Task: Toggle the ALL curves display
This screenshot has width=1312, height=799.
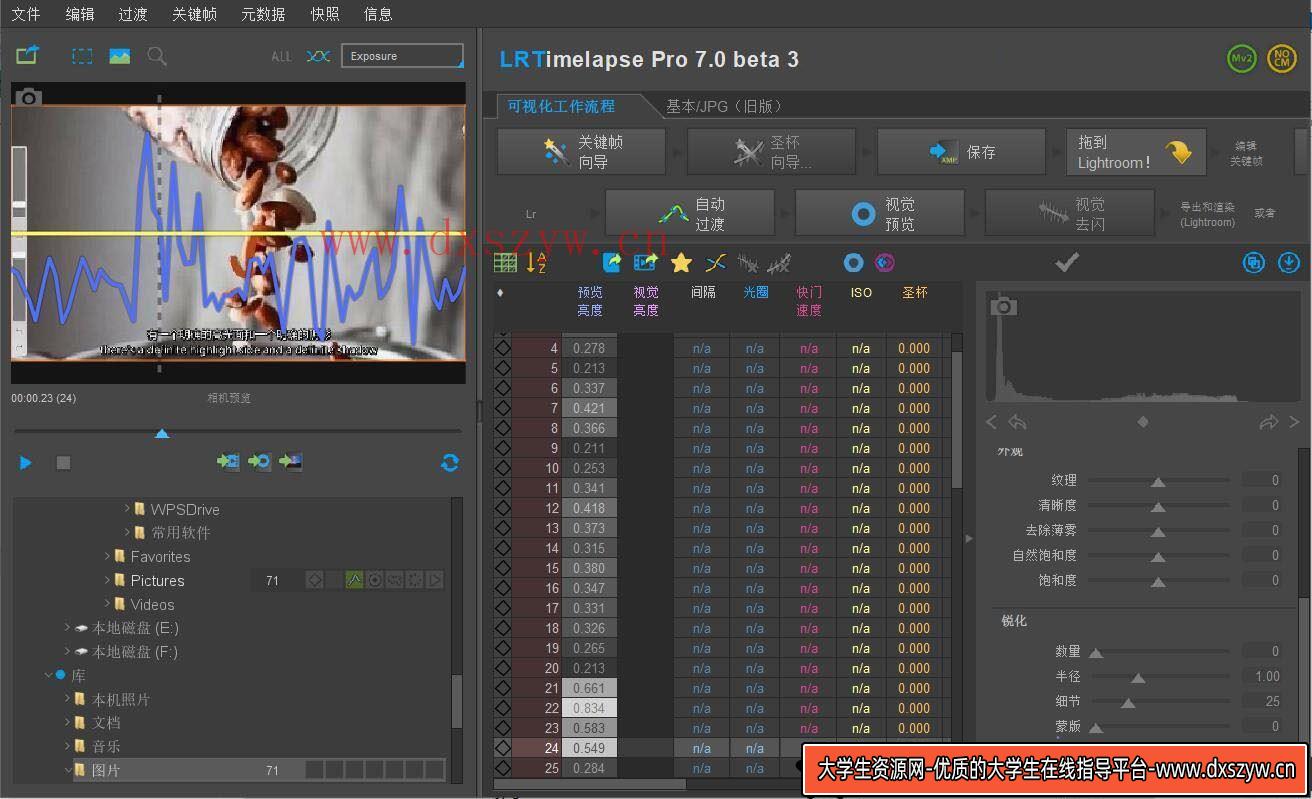Action: pos(282,57)
